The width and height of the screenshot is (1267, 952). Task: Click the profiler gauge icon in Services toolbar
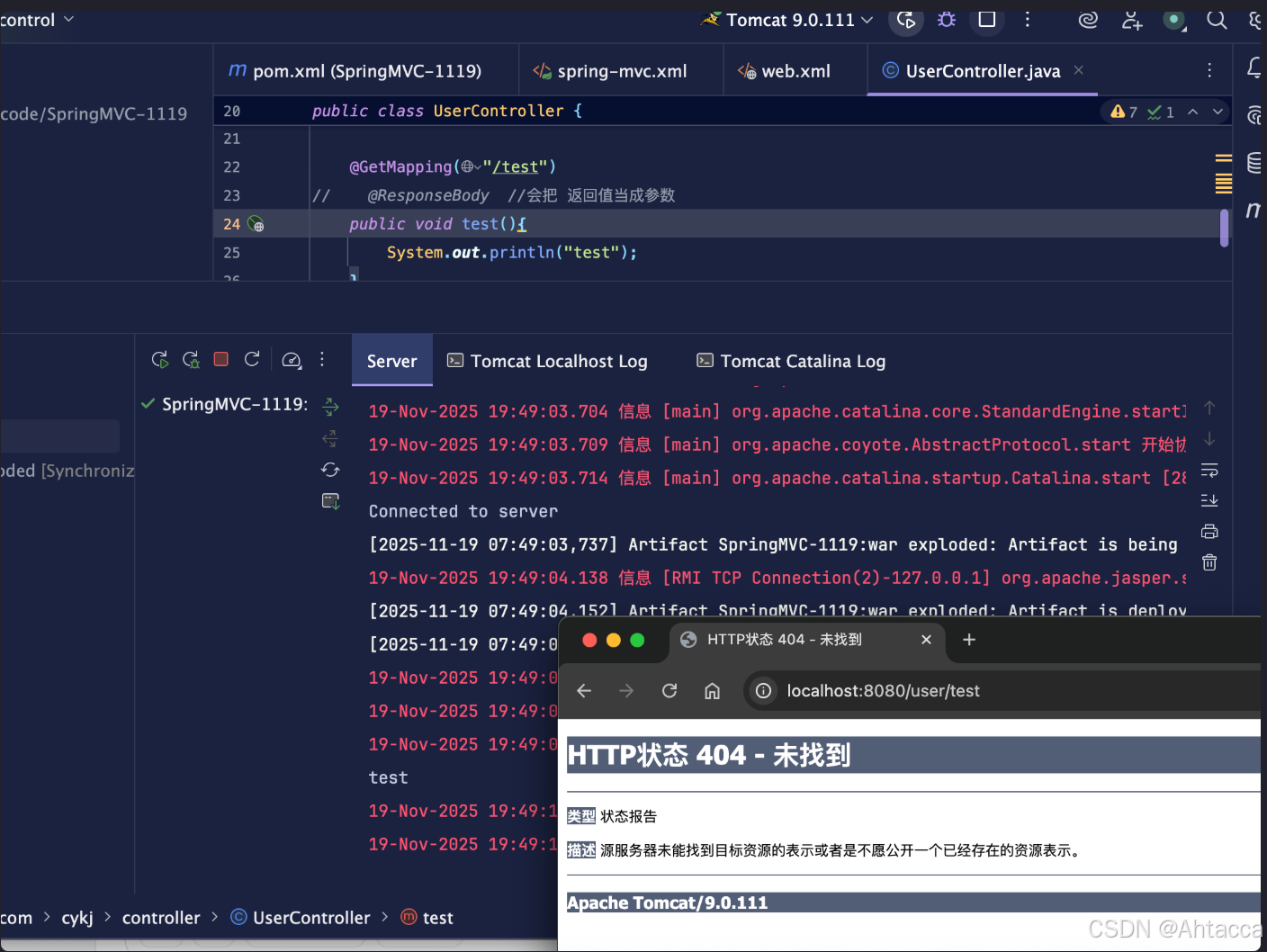(x=292, y=360)
